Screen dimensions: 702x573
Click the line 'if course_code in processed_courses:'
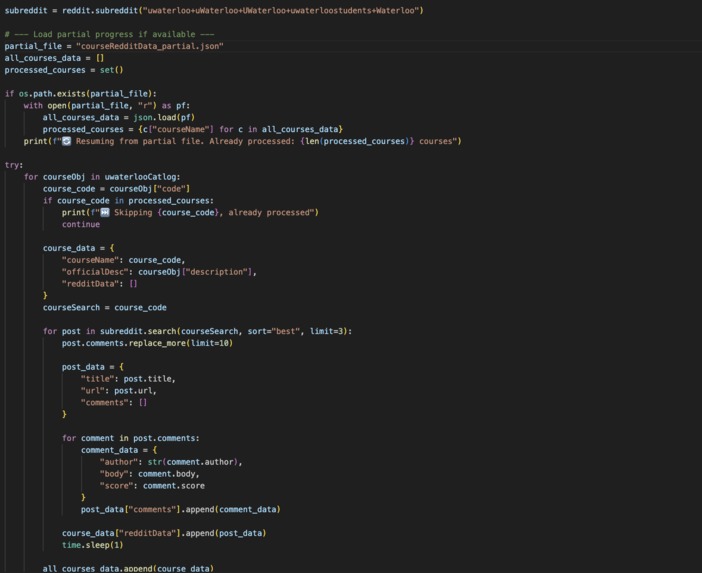point(128,201)
